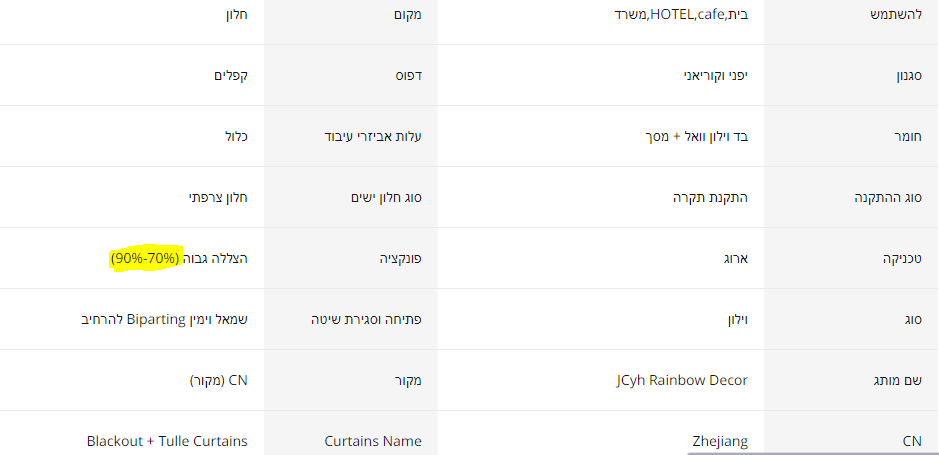
Task: Select the 'שמאל וימין Biparting להרחיב' value
Action: [x=164, y=320]
